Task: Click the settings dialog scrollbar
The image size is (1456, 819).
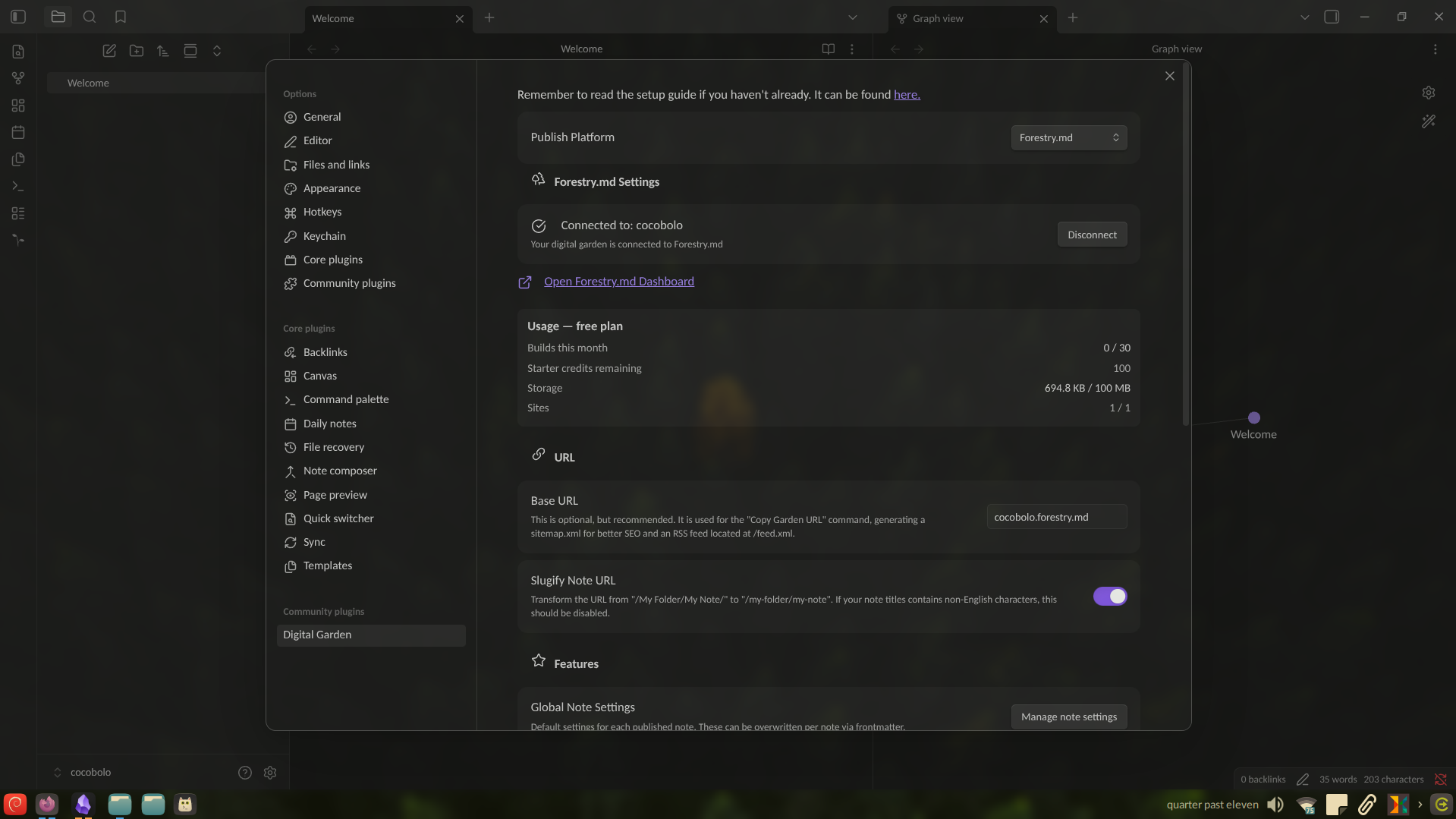Action: pyautogui.click(x=1186, y=244)
